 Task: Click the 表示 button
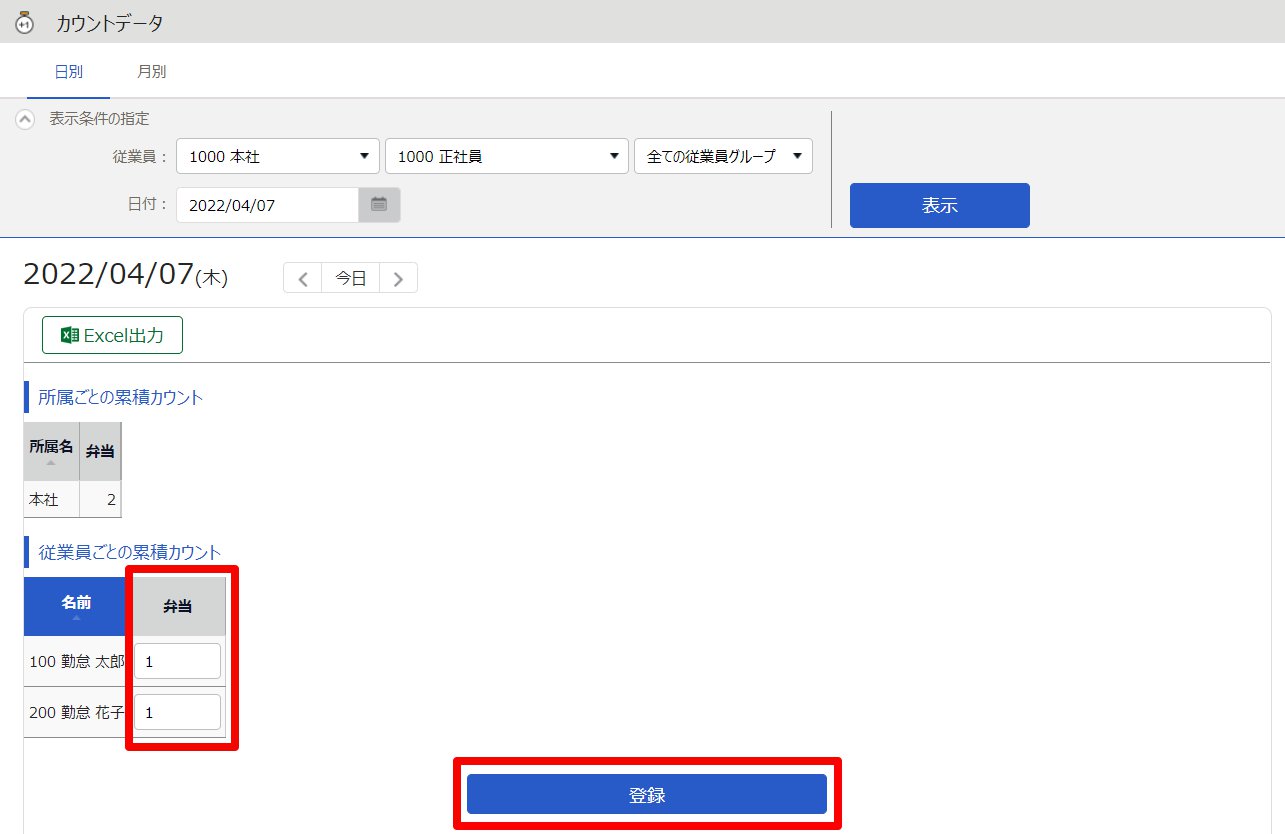pyautogui.click(x=940, y=205)
